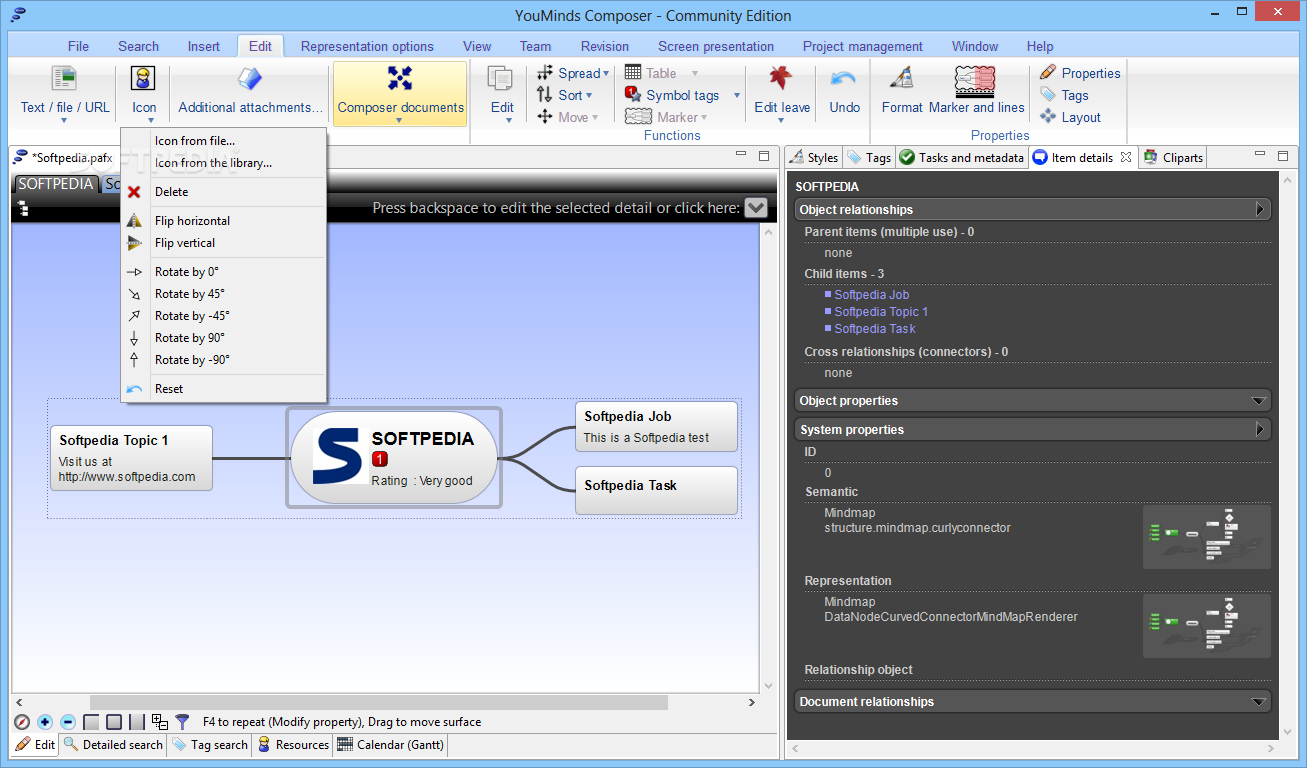Click the Softpedia S logo in the central node
The width and height of the screenshot is (1307, 768).
[x=338, y=456]
